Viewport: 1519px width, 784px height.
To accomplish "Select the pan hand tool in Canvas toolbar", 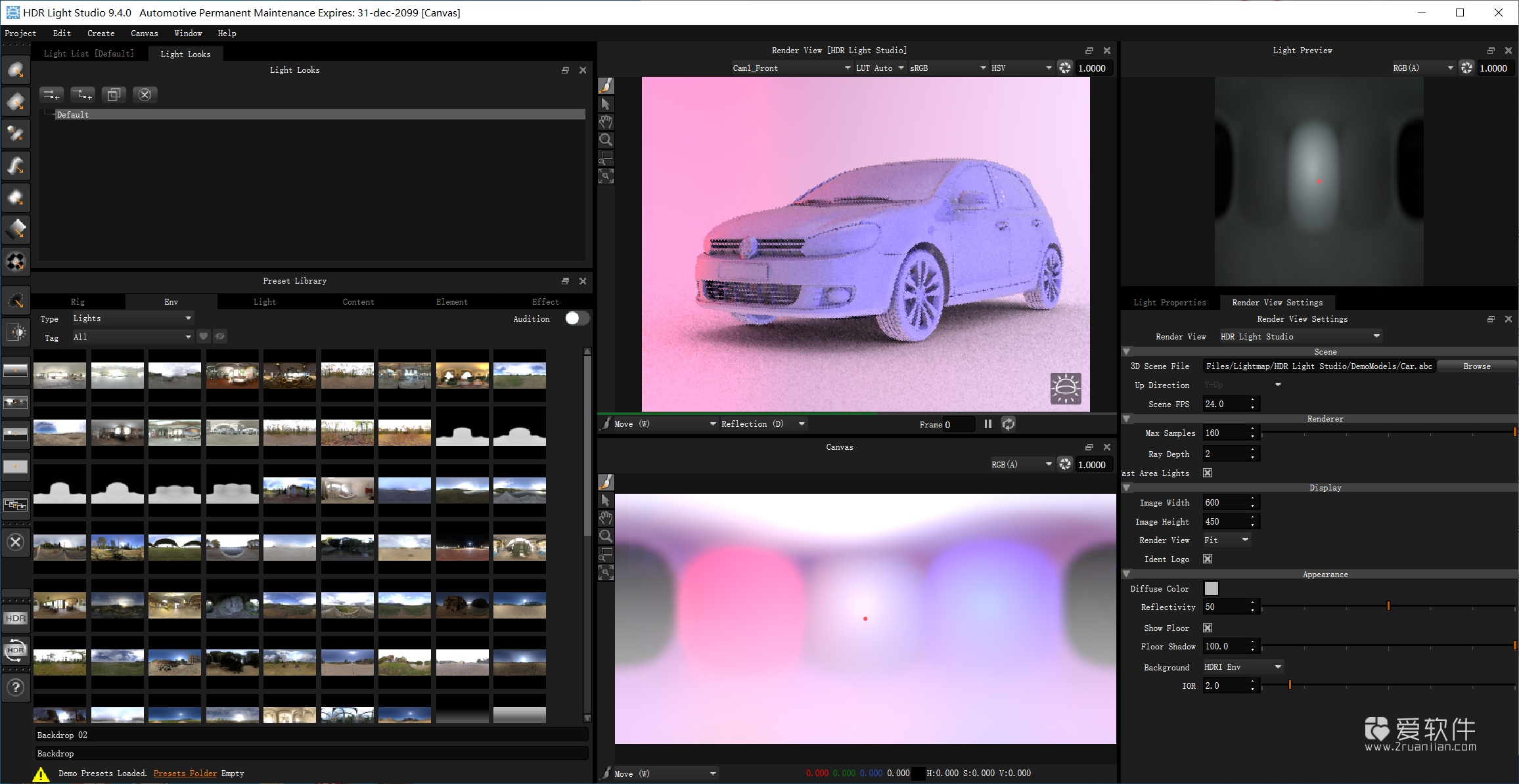I will pyautogui.click(x=606, y=518).
